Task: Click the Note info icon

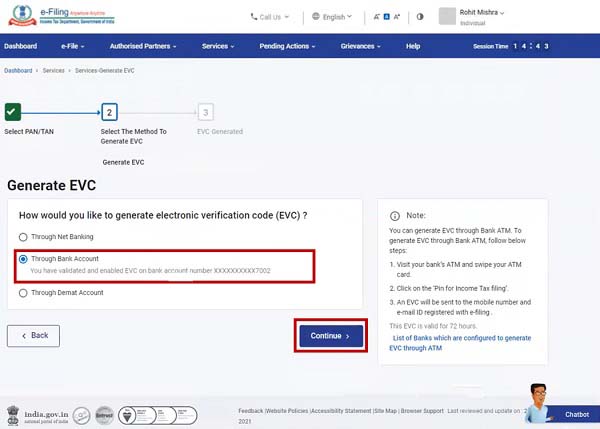Action: (x=394, y=215)
